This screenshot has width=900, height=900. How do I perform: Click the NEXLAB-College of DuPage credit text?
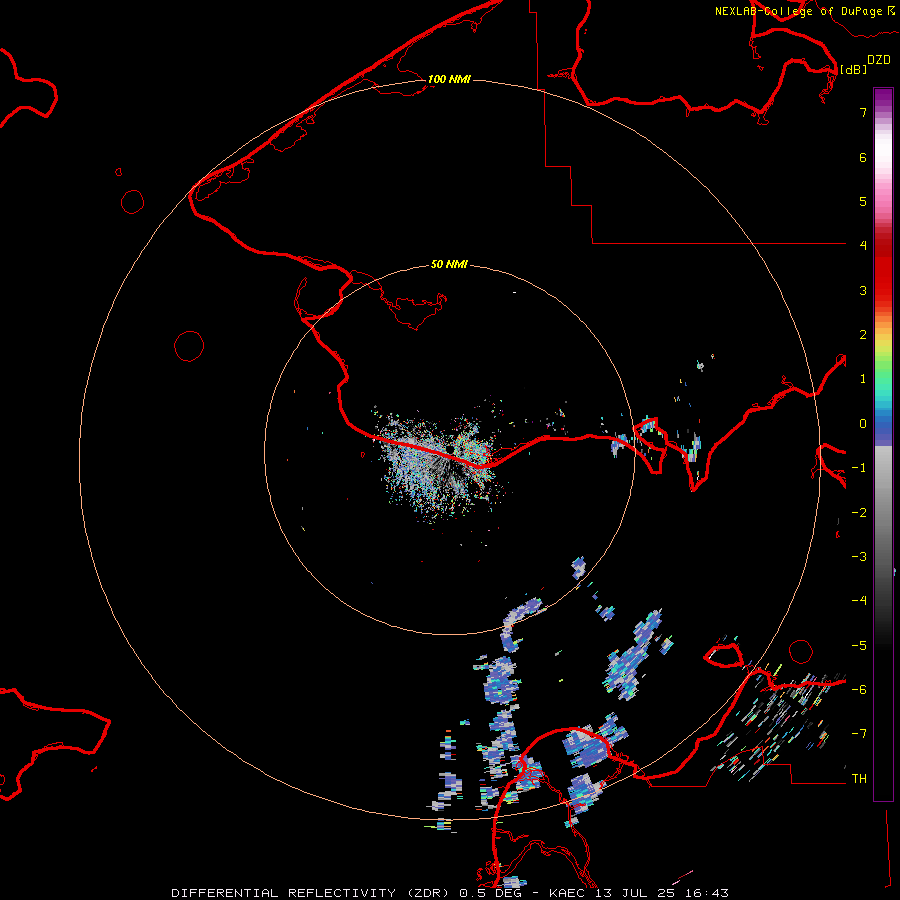tap(798, 11)
